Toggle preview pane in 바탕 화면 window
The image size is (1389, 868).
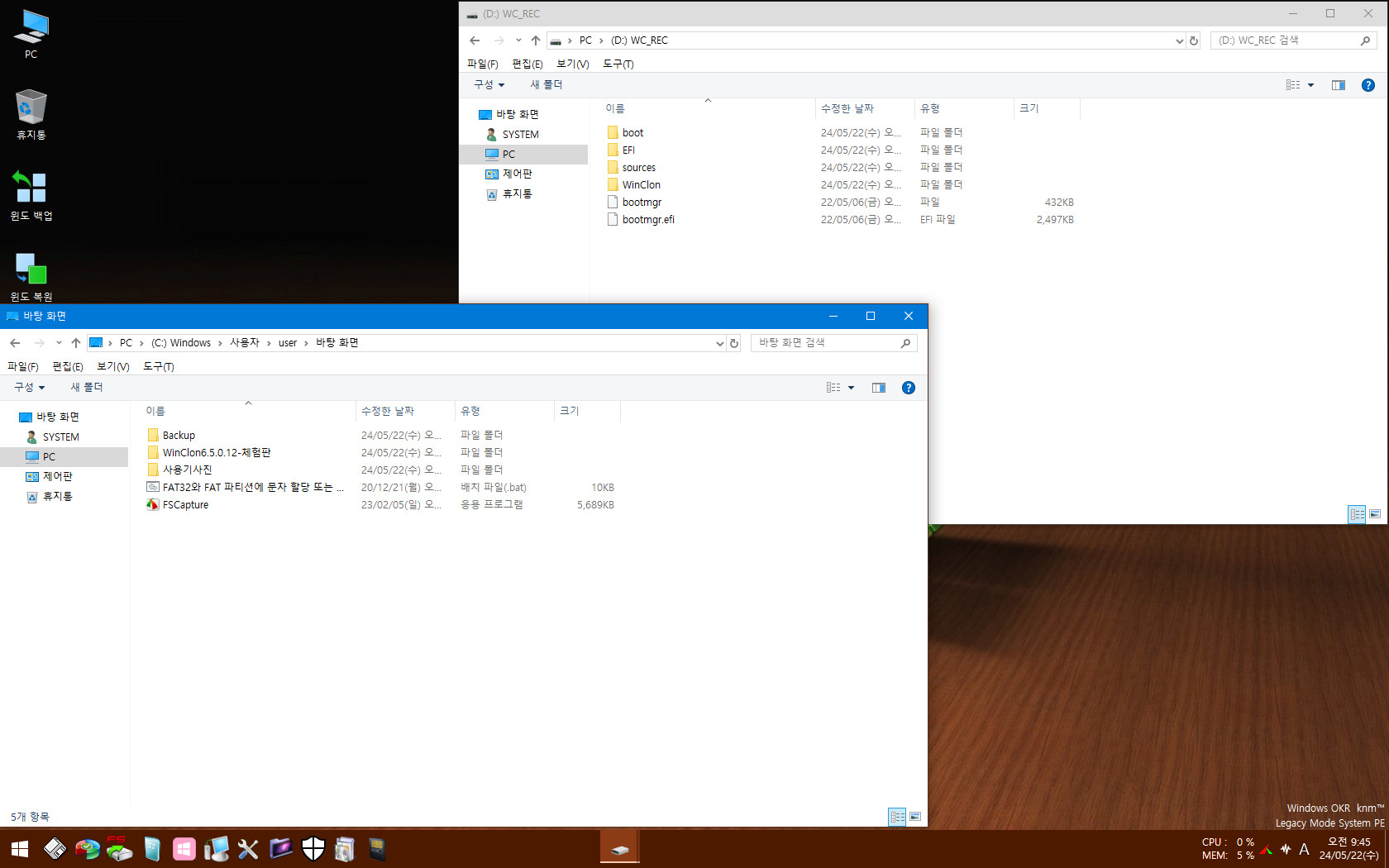879,388
